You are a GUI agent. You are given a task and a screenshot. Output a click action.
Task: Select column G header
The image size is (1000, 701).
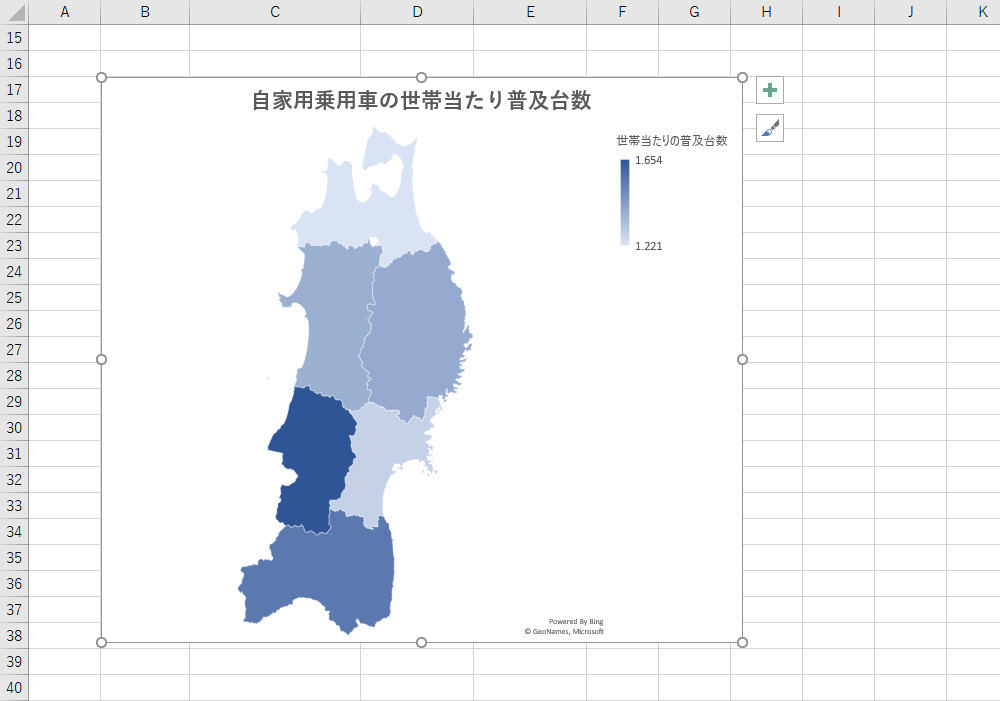tap(695, 12)
